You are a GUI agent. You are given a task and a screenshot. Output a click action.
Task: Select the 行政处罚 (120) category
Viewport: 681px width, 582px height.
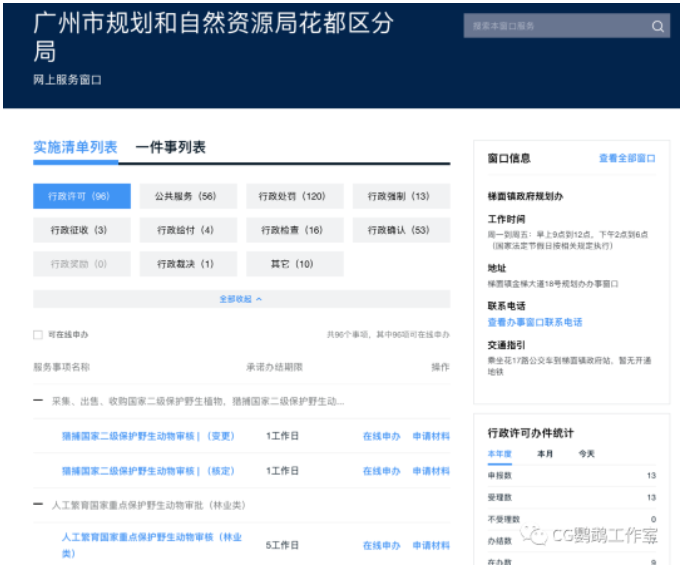click(x=293, y=197)
